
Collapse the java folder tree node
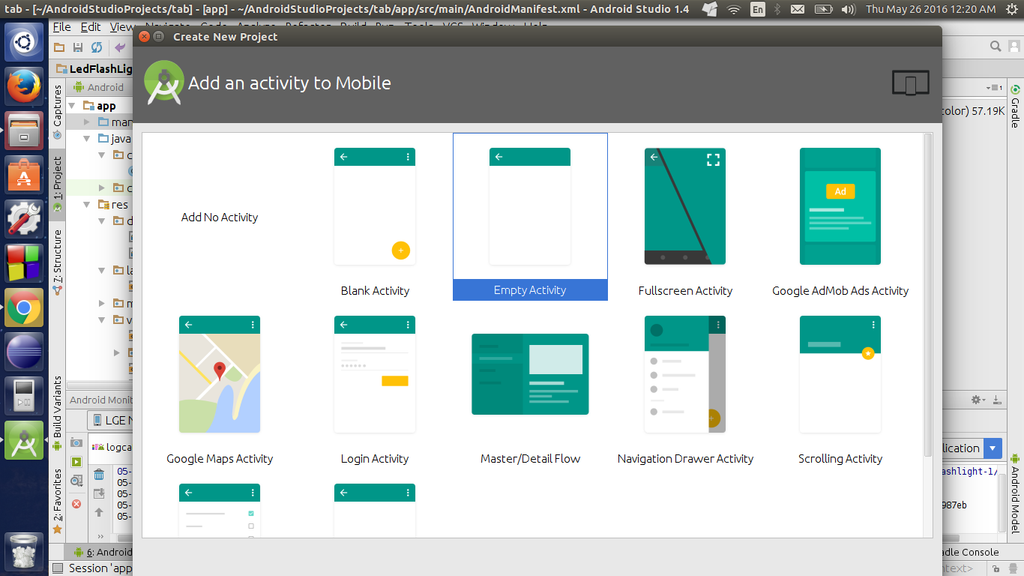87,138
